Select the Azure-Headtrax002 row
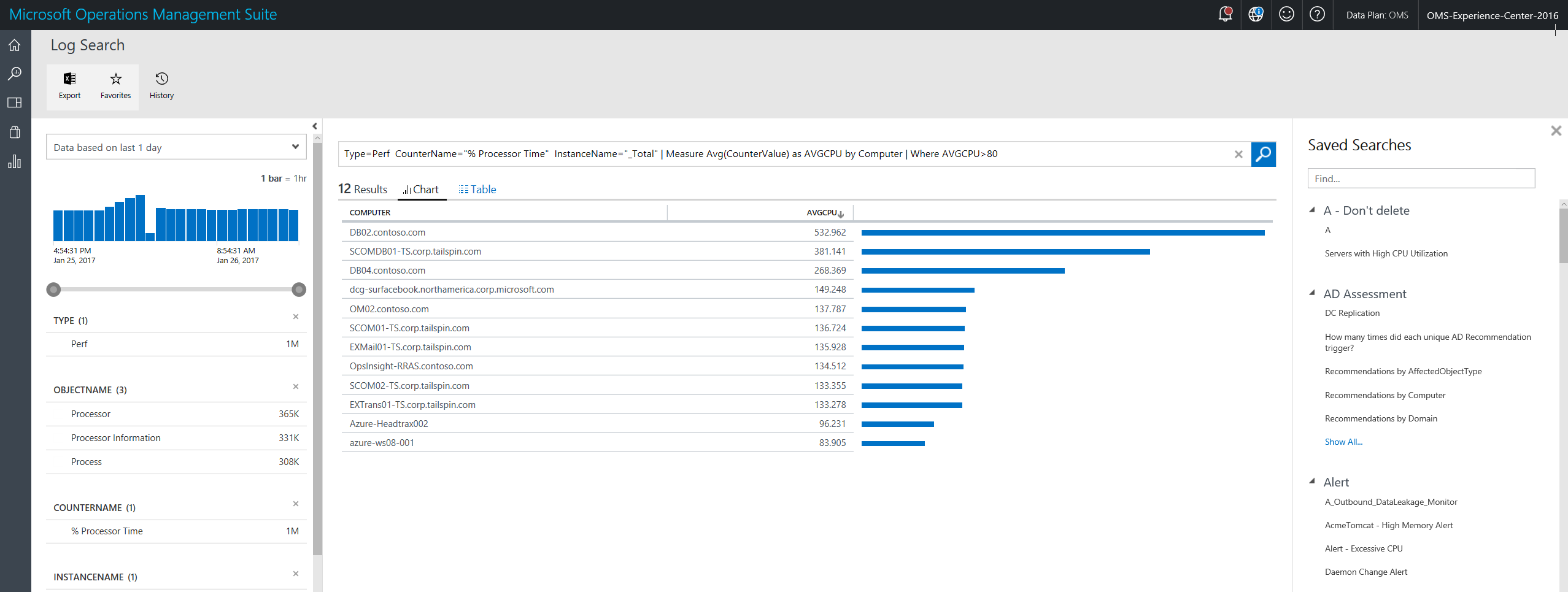 597,424
